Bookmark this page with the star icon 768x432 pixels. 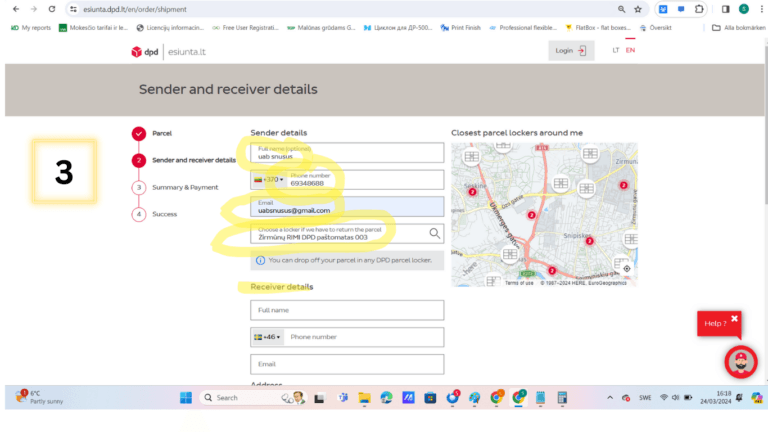[637, 9]
